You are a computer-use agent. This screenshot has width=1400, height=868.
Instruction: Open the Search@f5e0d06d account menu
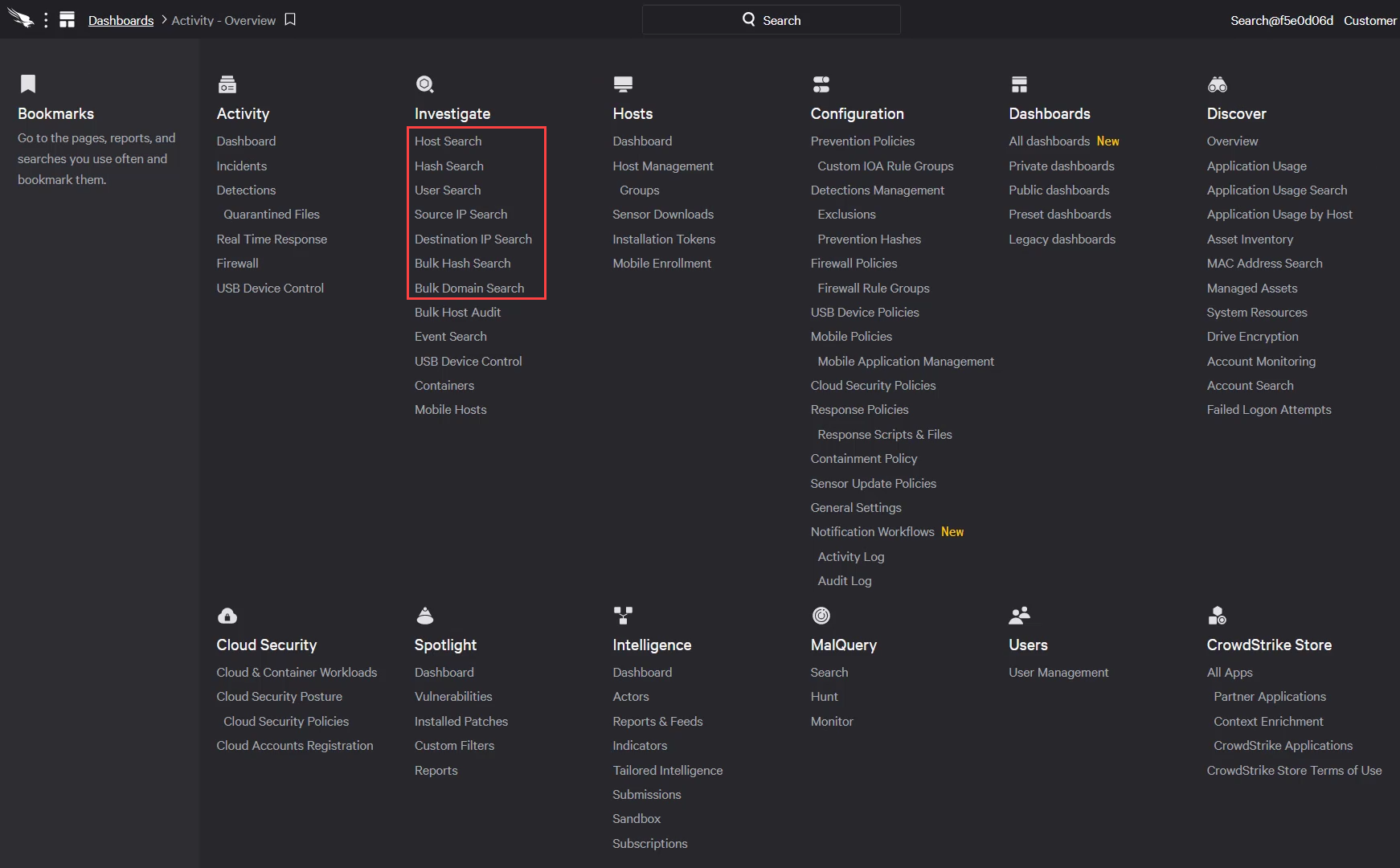coord(1282,20)
